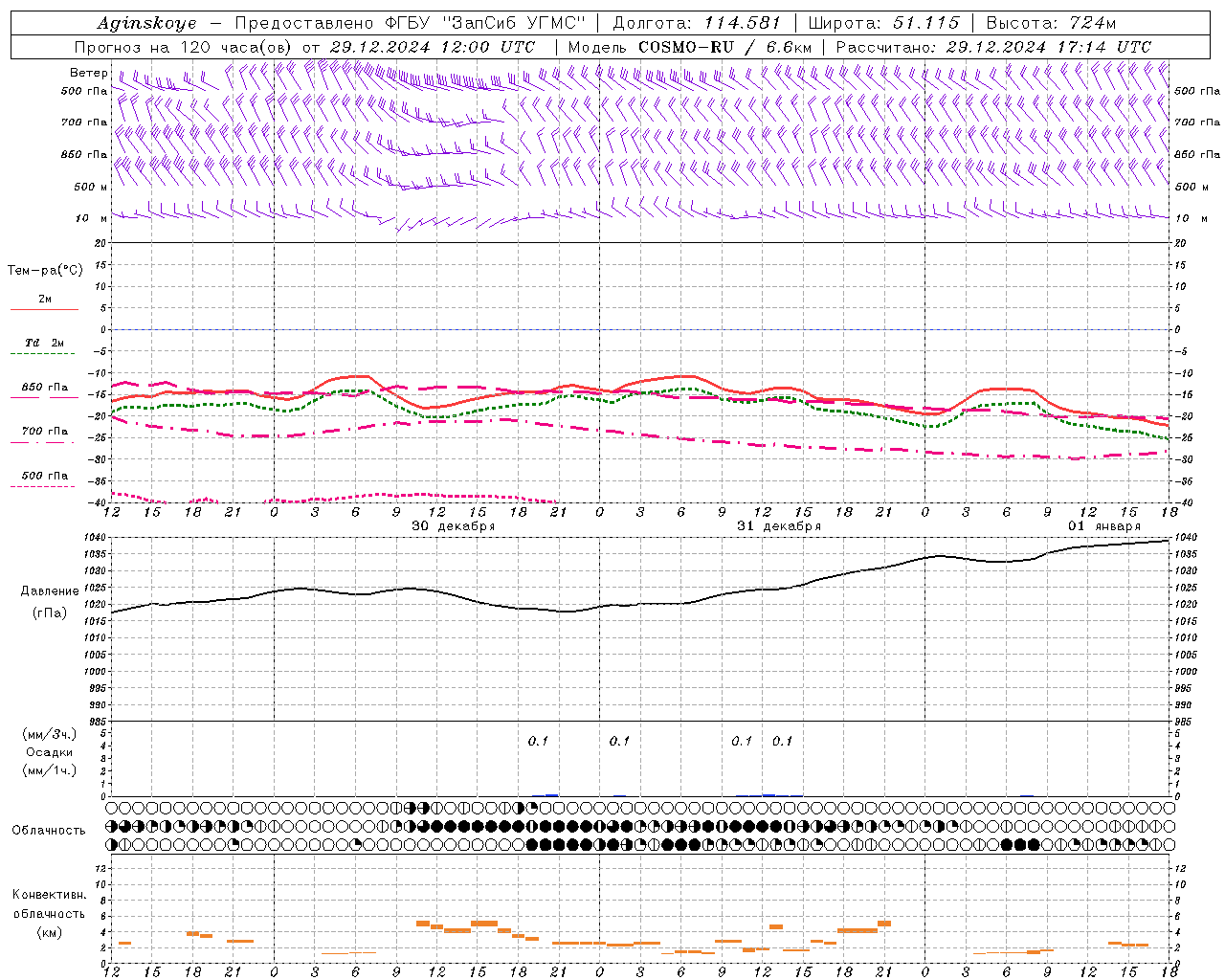Click the 'Конвективн.' convective cloud label

click(x=50, y=896)
